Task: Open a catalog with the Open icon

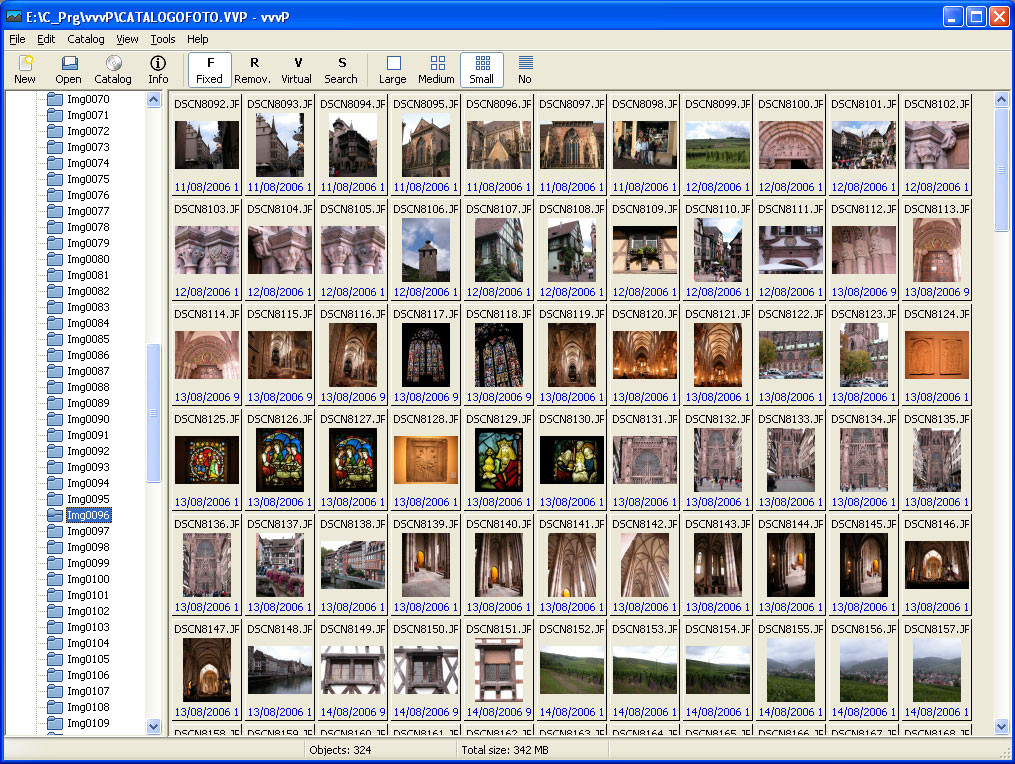Action: point(68,69)
